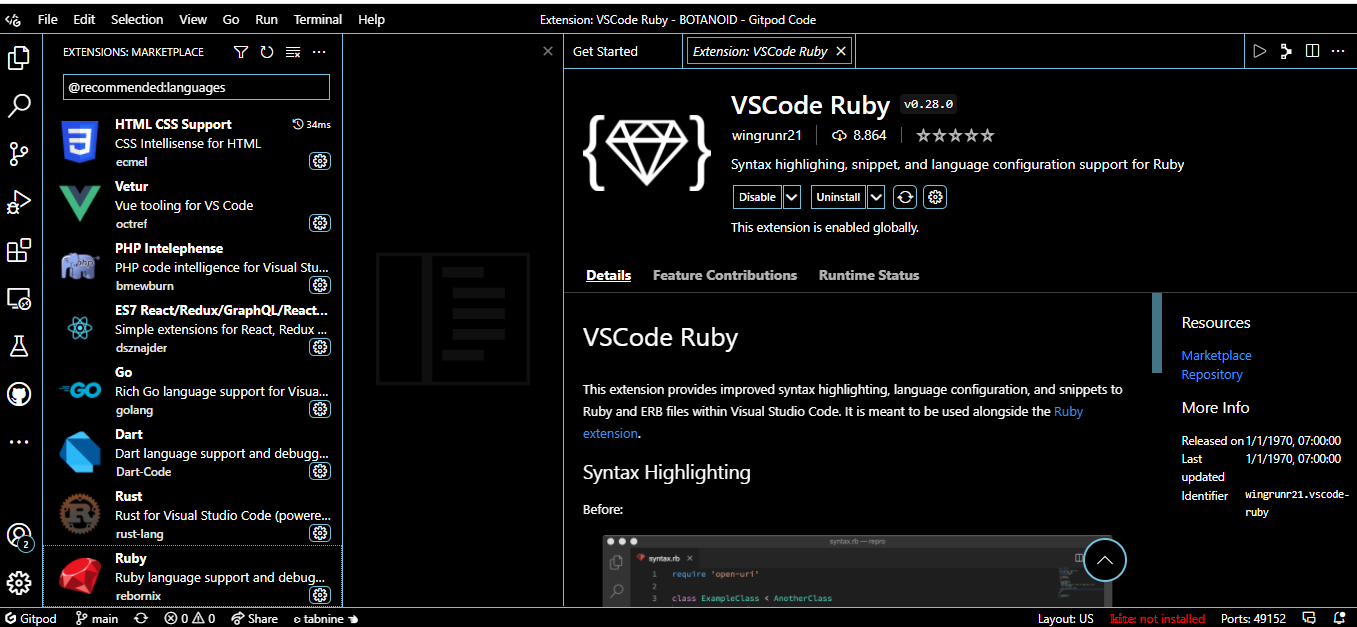The image size is (1357, 627).
Task: Open the Manage gear in activity bar
Action: point(19,583)
